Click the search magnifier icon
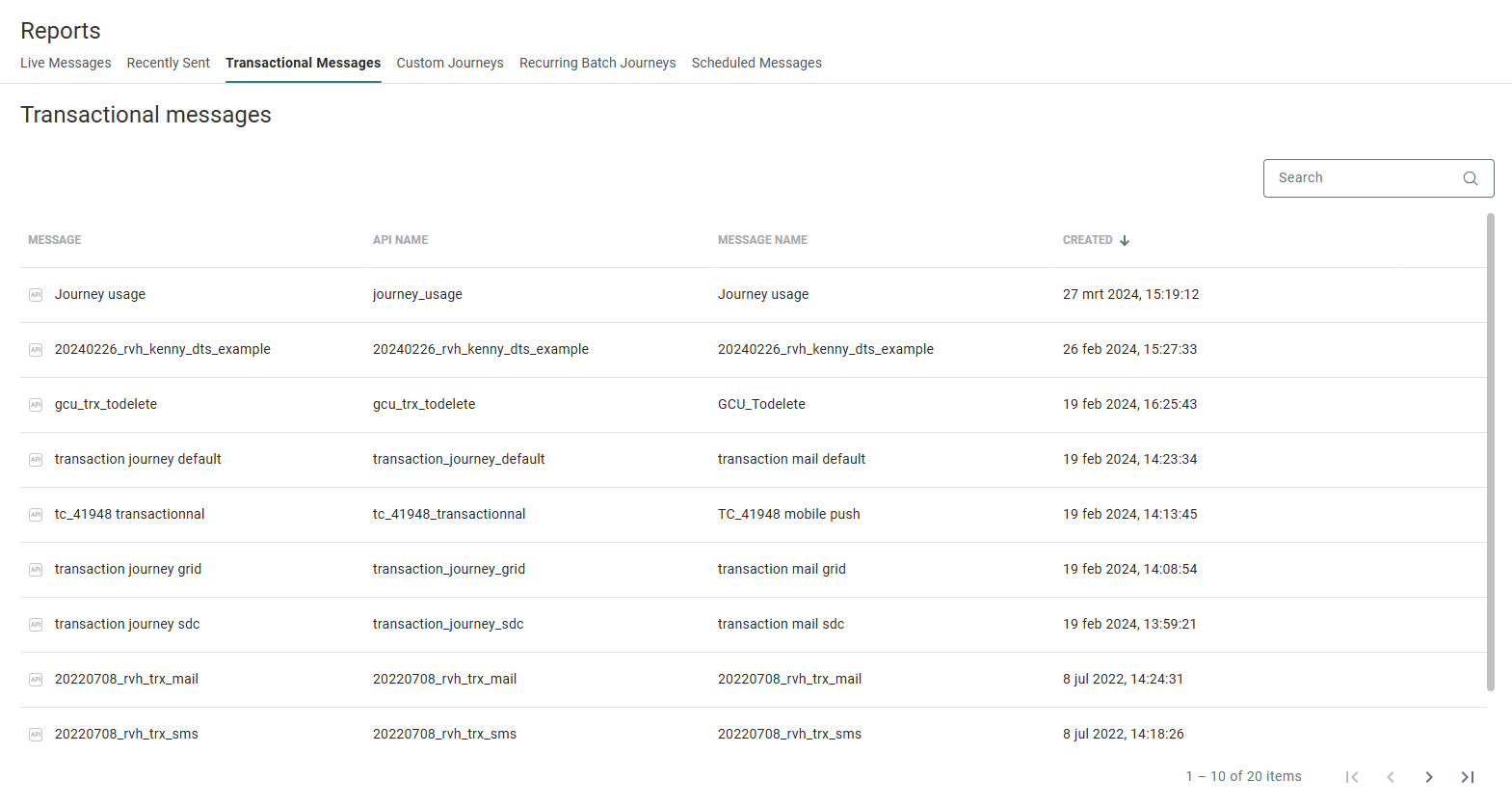Viewport: 1512px width, 807px height. click(x=1470, y=178)
